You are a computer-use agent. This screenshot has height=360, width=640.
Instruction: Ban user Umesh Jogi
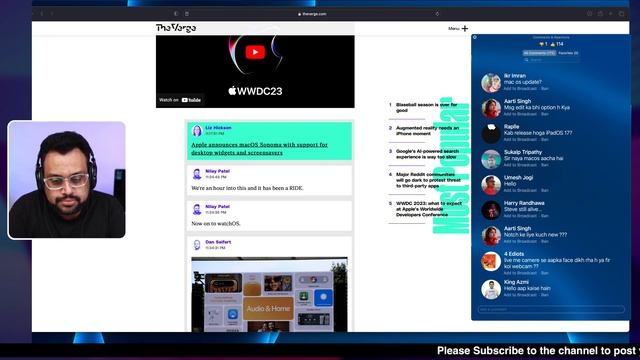[x=545, y=190]
